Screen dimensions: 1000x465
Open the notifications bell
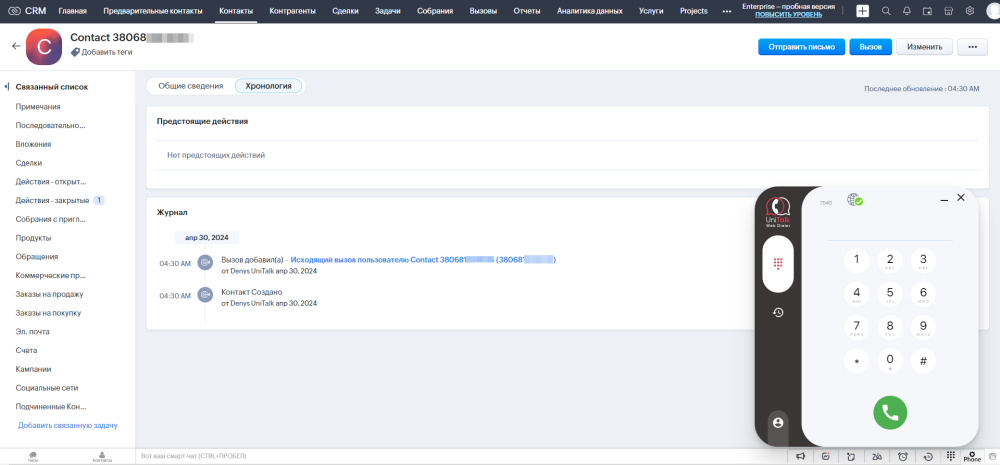[906, 11]
